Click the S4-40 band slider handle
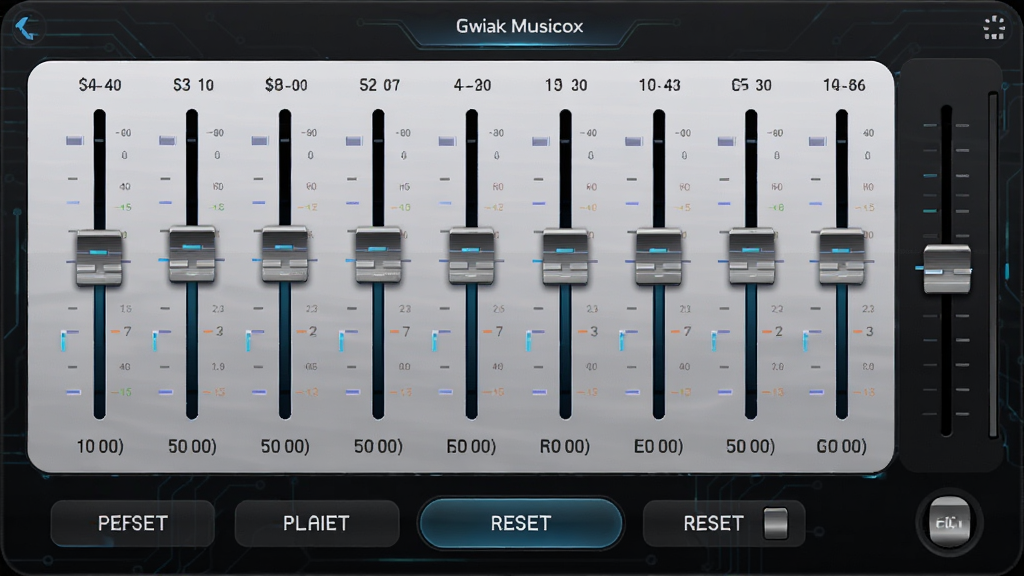Viewport: 1024px width, 576px height. [x=99, y=258]
